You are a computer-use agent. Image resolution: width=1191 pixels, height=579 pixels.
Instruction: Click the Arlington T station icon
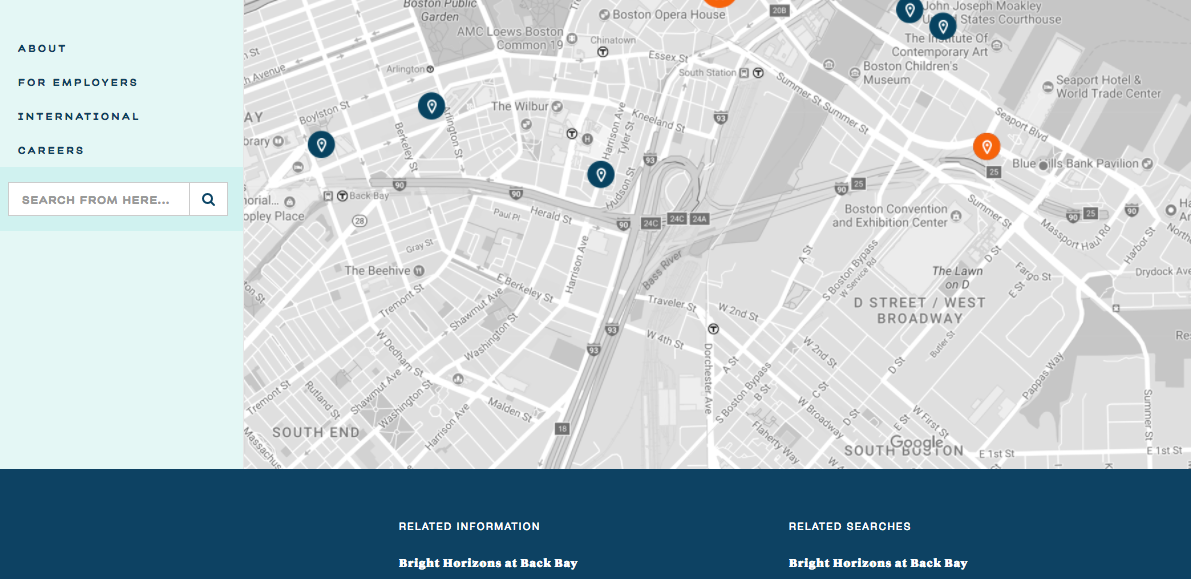(x=430, y=69)
